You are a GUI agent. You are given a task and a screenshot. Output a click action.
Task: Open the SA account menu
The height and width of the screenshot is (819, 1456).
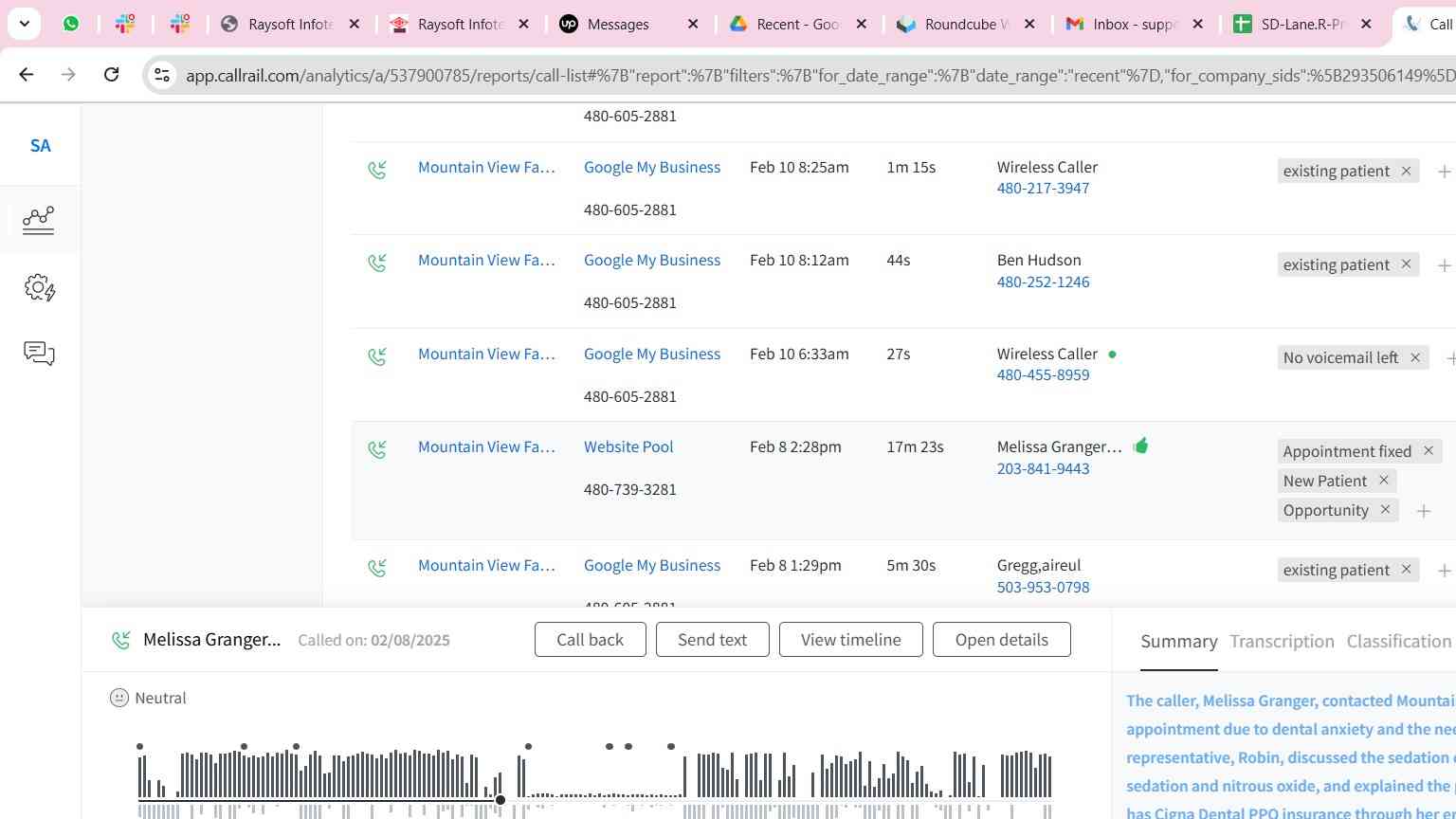pos(40,145)
